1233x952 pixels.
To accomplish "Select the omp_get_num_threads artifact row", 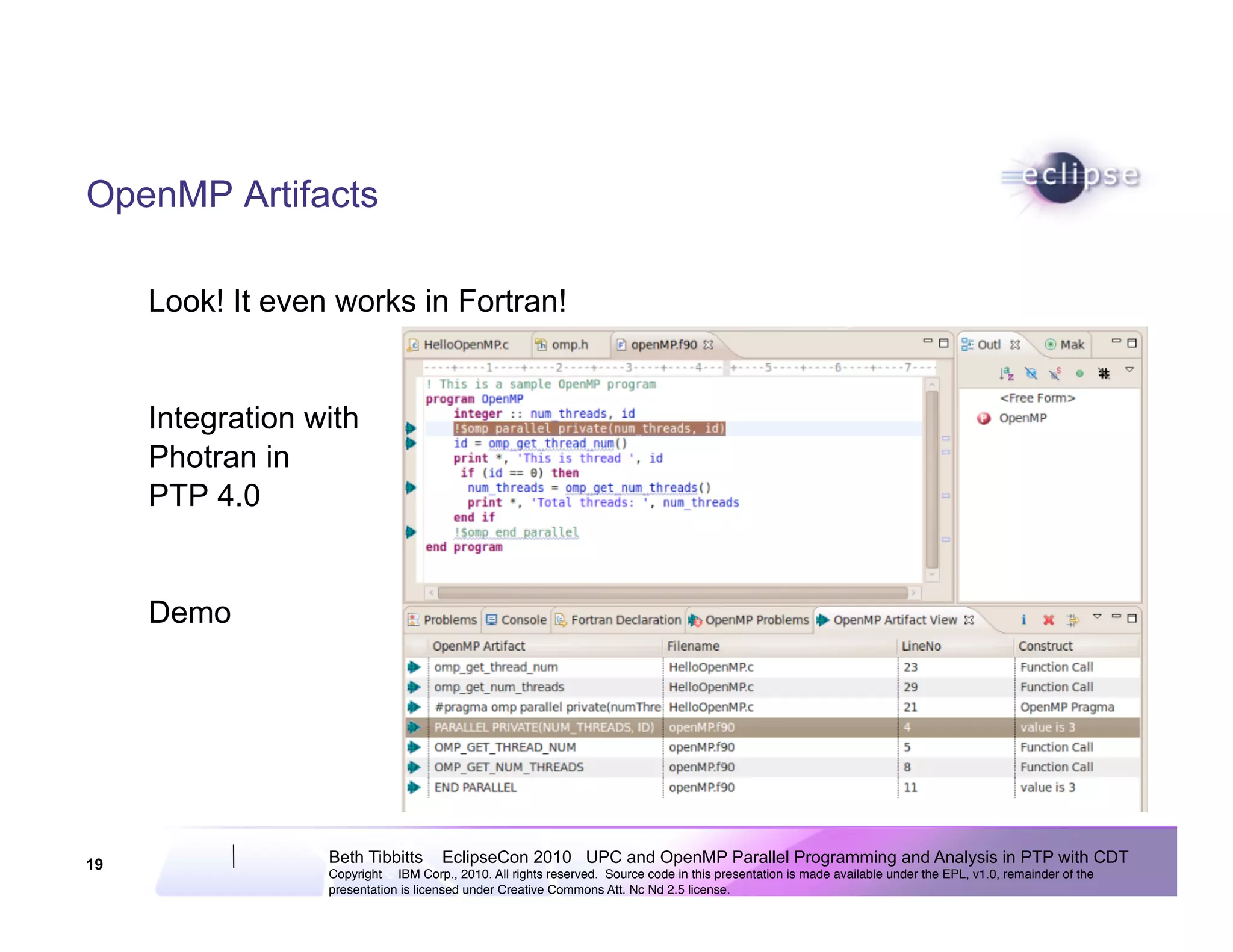I will (x=772, y=687).
